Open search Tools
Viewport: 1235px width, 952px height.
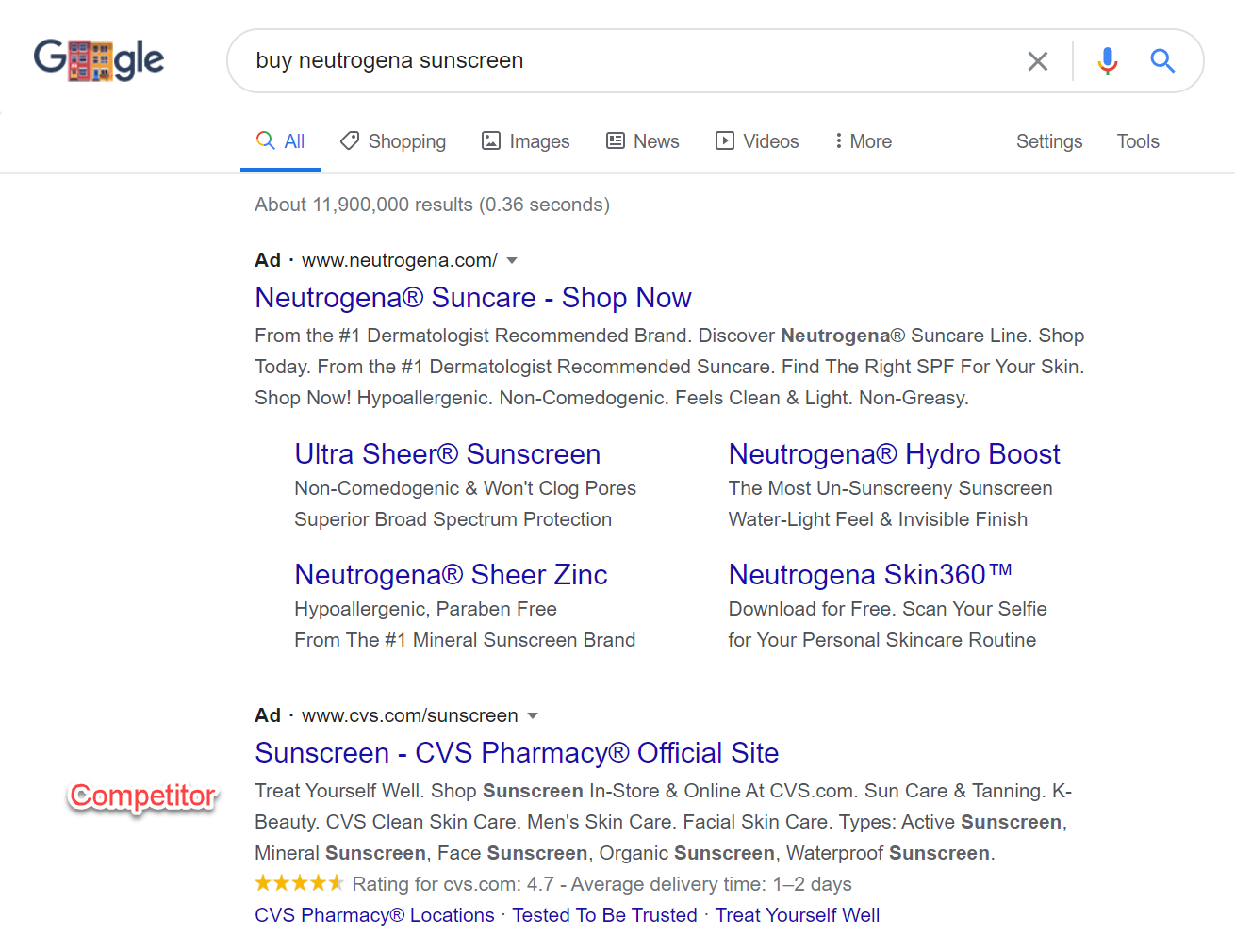tap(1138, 141)
